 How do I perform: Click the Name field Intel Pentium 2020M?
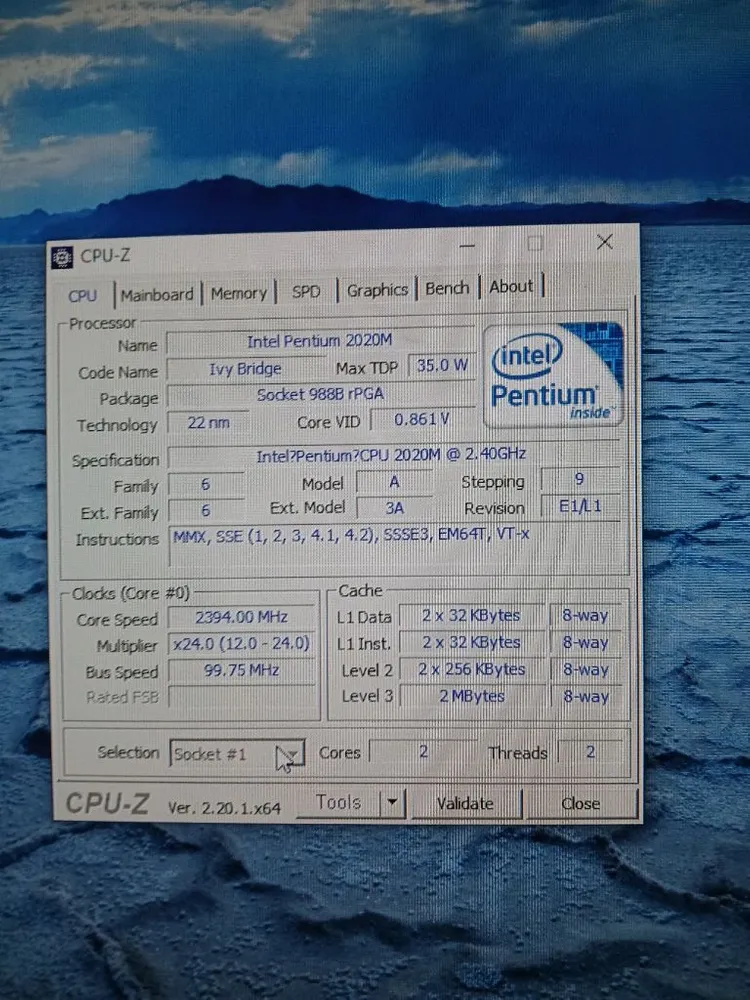[x=320, y=341]
